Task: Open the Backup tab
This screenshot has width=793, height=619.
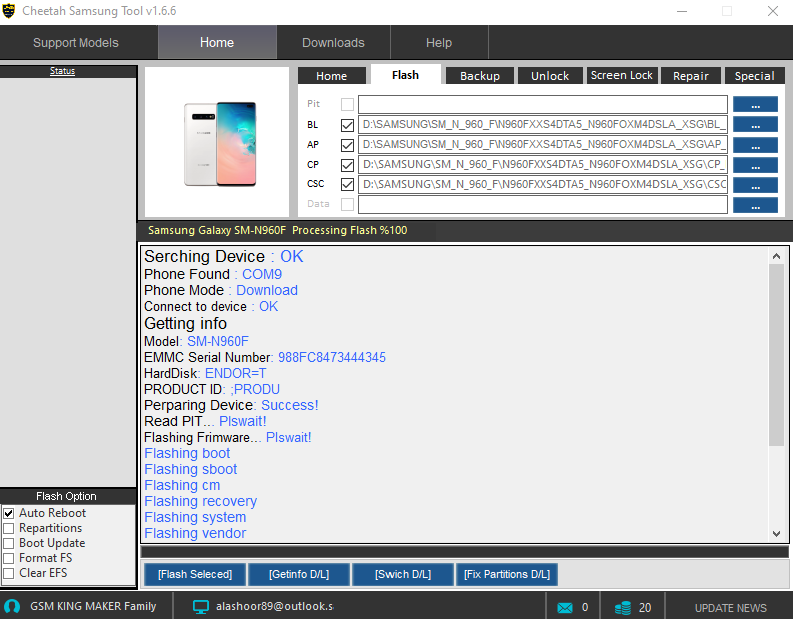Action: 480,76
